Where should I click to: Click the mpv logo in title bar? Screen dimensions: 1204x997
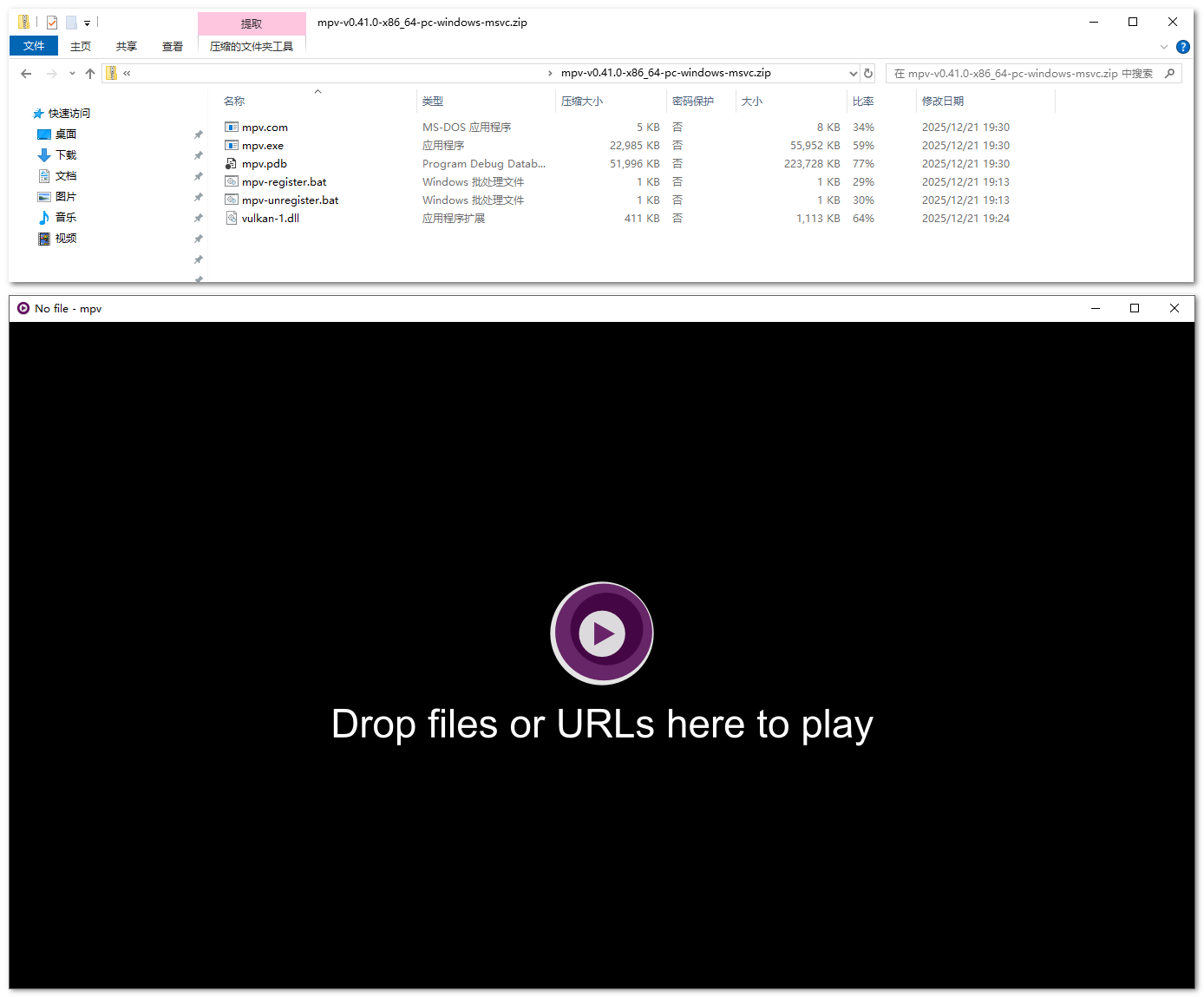[x=23, y=308]
